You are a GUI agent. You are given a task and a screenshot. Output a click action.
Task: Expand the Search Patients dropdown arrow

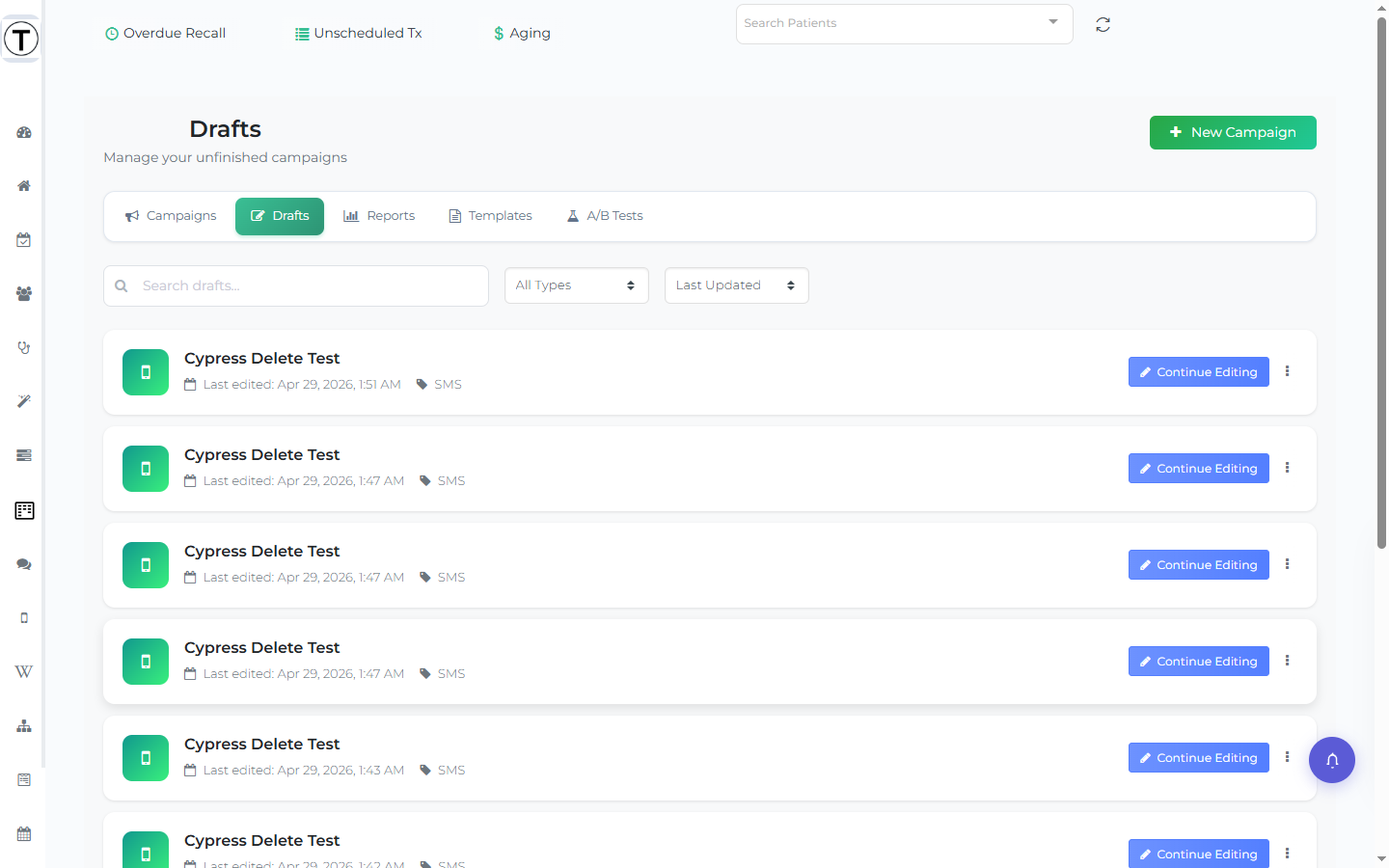pos(1053,22)
